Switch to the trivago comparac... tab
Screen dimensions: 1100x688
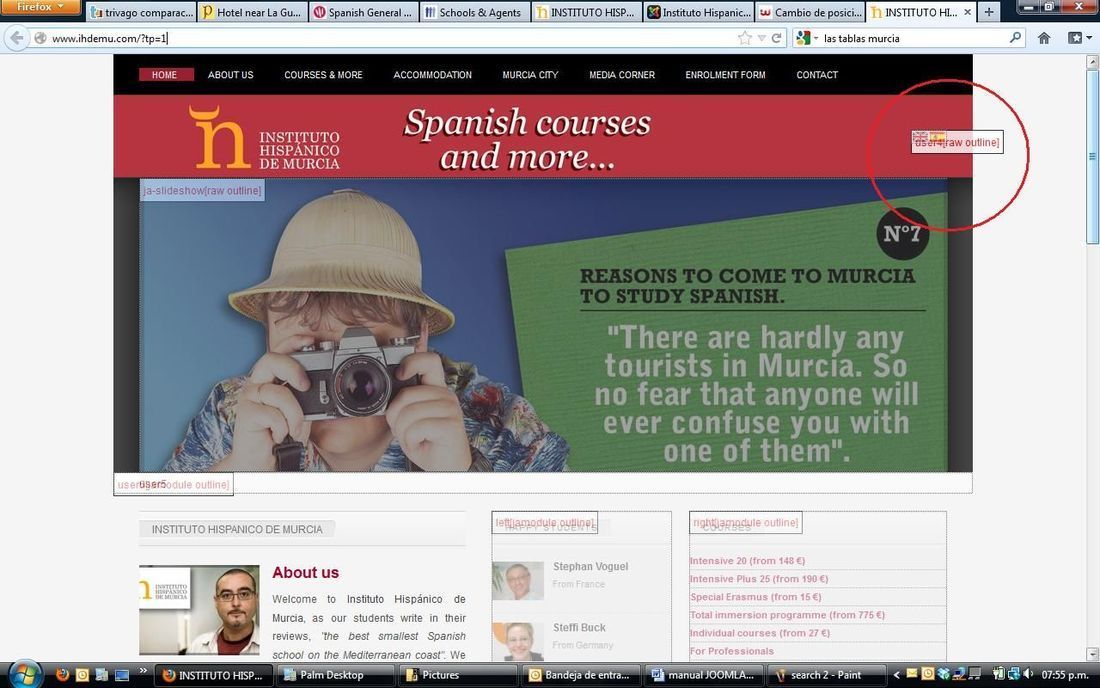pyautogui.click(x=141, y=12)
